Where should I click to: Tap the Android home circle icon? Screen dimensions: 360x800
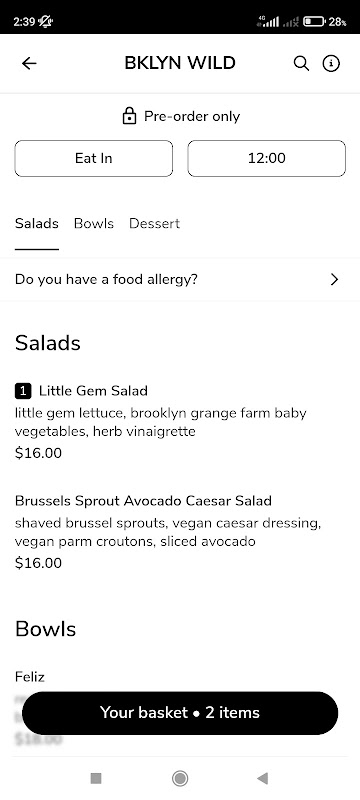tap(179, 778)
